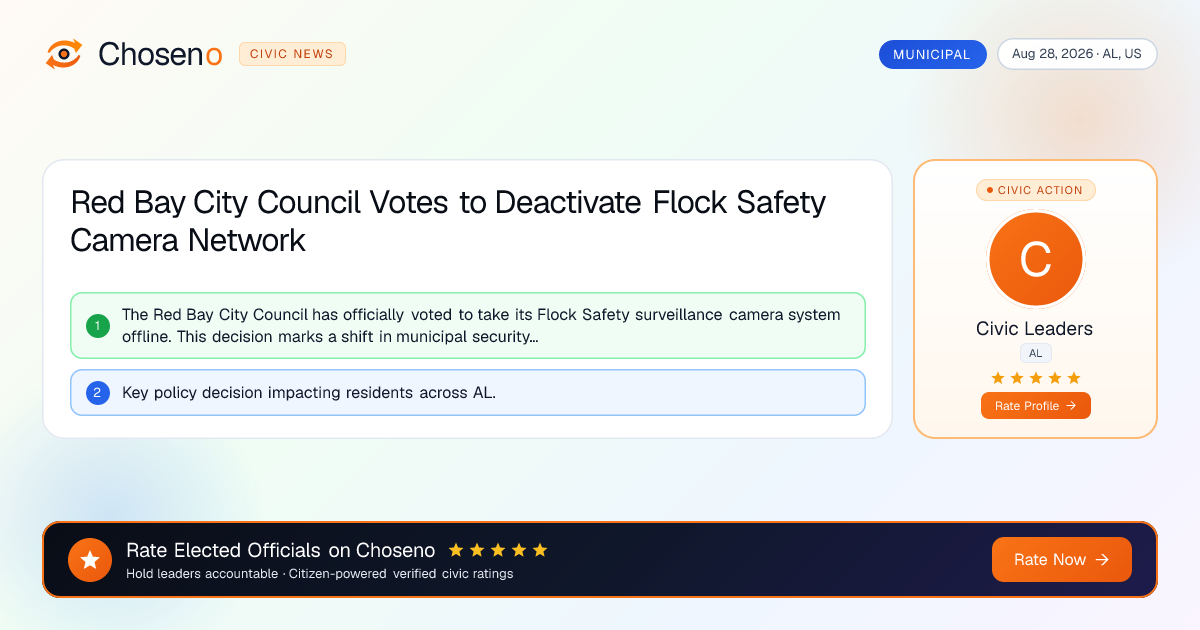This screenshot has height=630, width=1200.
Task: Click the green number 1 badge
Action: pos(98,325)
